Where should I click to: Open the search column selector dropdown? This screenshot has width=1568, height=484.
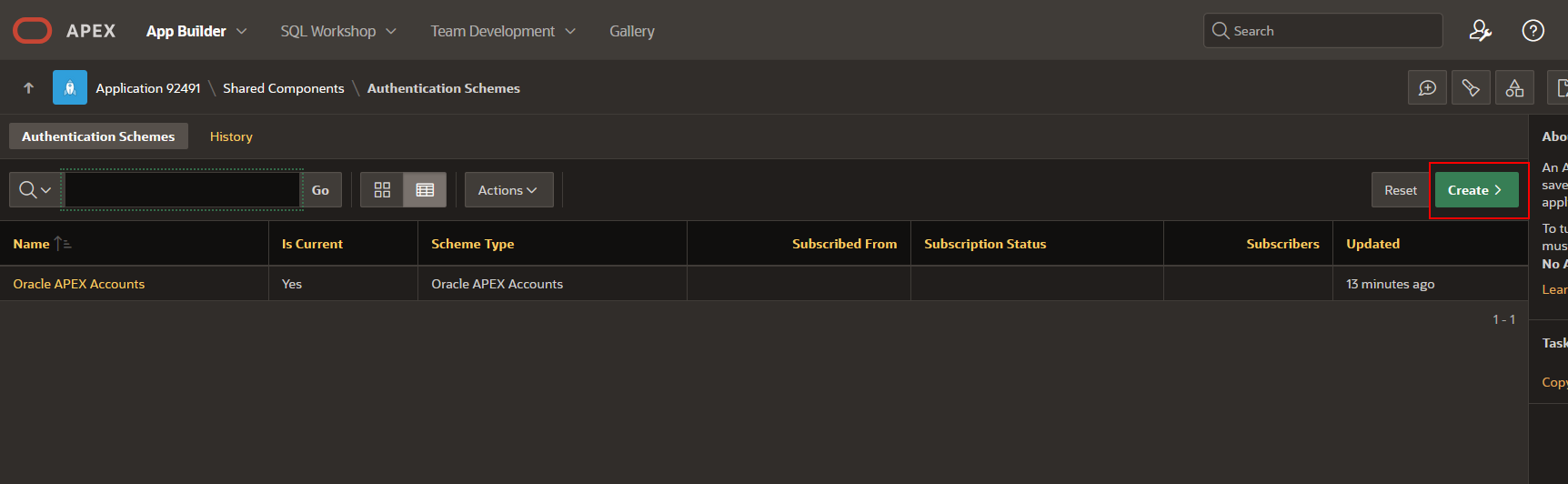pyautogui.click(x=35, y=190)
